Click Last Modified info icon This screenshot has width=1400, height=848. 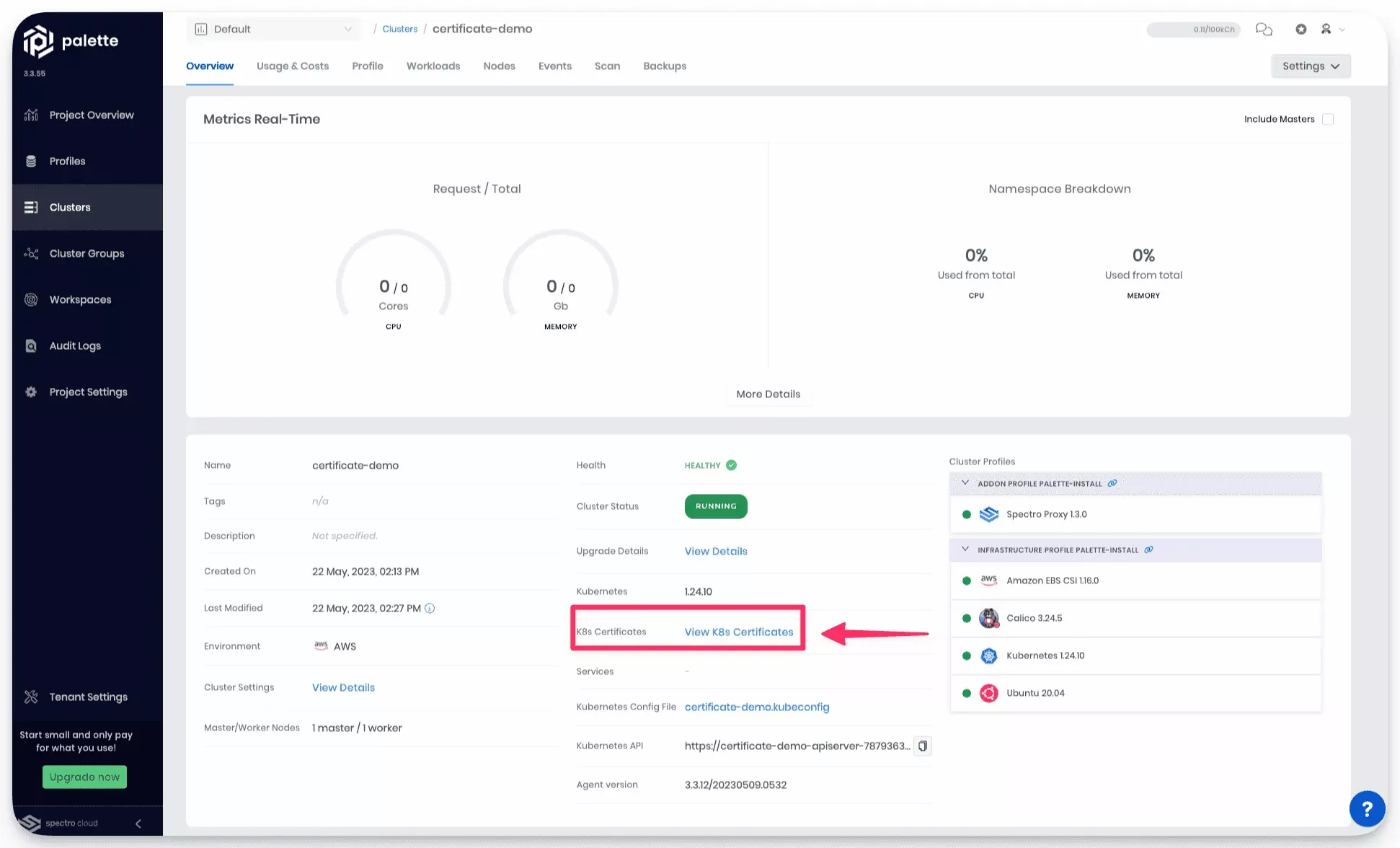coord(430,608)
